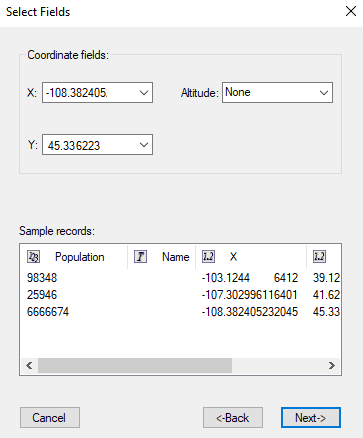Select the population value 98348

click(42, 278)
